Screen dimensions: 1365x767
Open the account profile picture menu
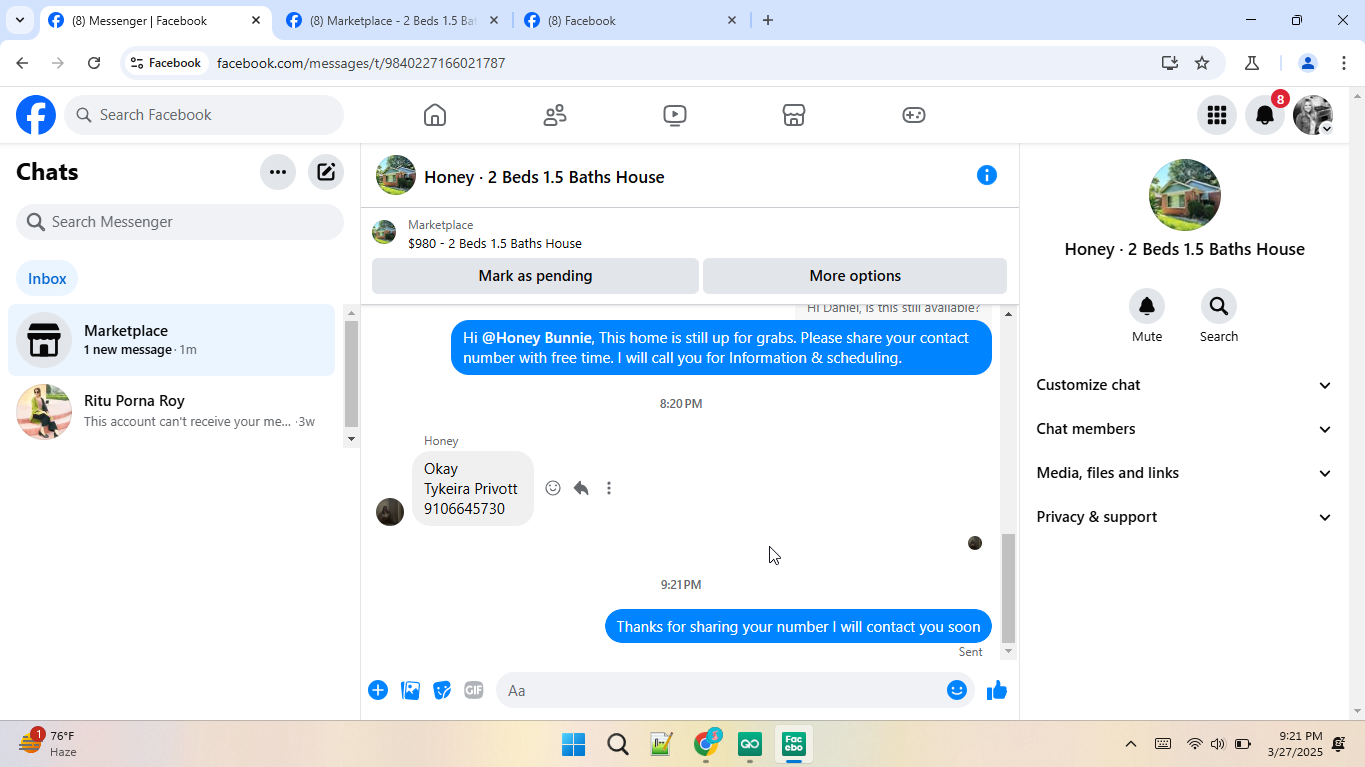tap(1313, 115)
